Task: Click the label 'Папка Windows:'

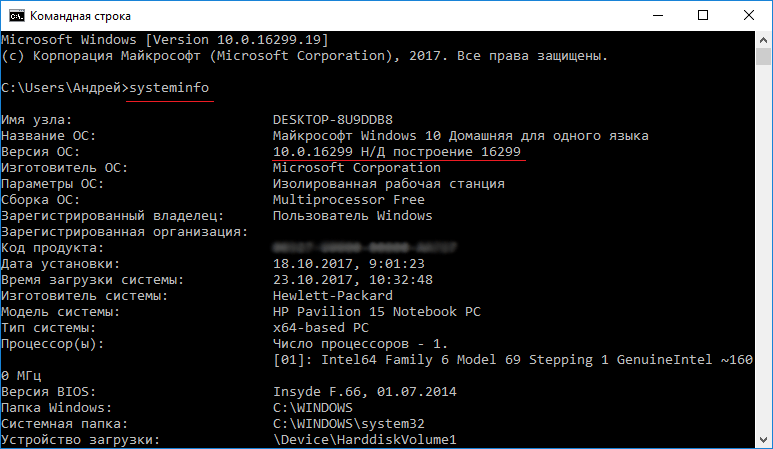Action: (x=56, y=408)
